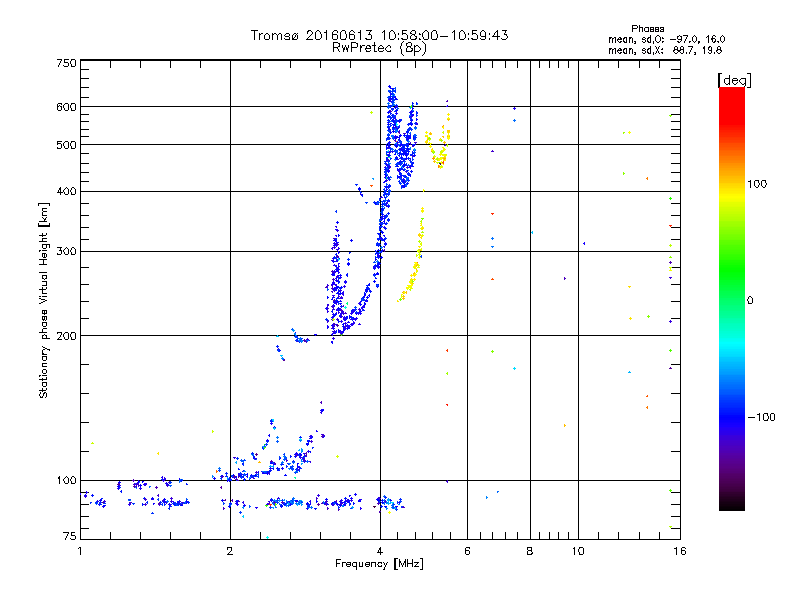Click the y-axis '600' tick label
Screen dimensions: 800x600
click(66, 107)
